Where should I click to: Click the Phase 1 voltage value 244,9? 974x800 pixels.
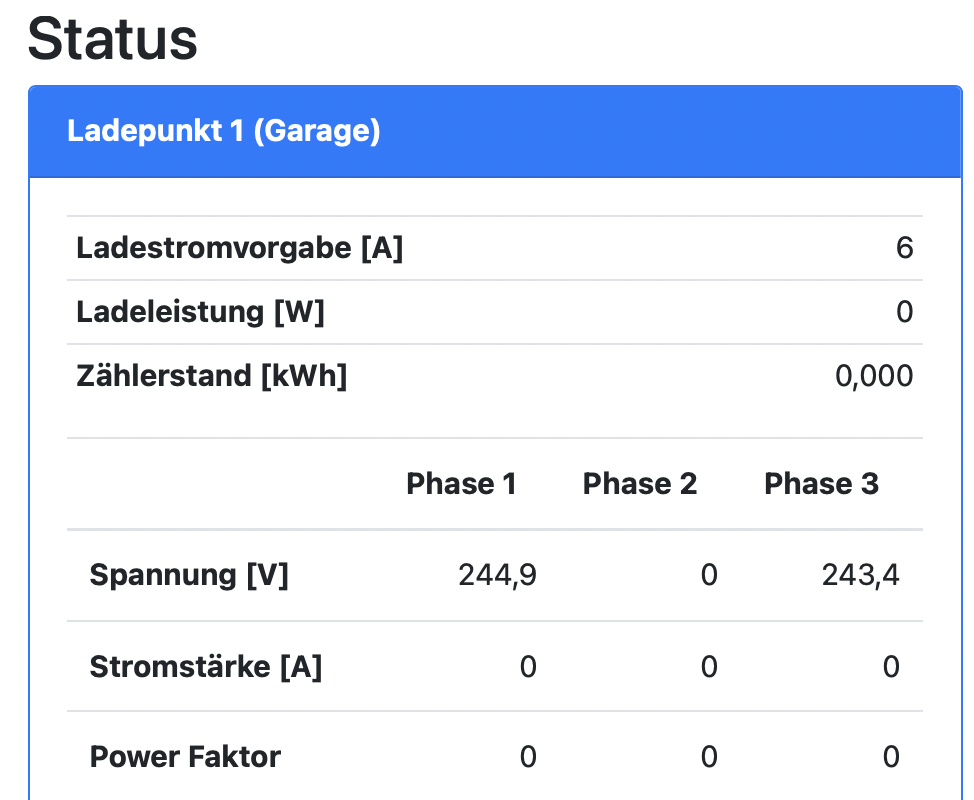pyautogui.click(x=497, y=575)
